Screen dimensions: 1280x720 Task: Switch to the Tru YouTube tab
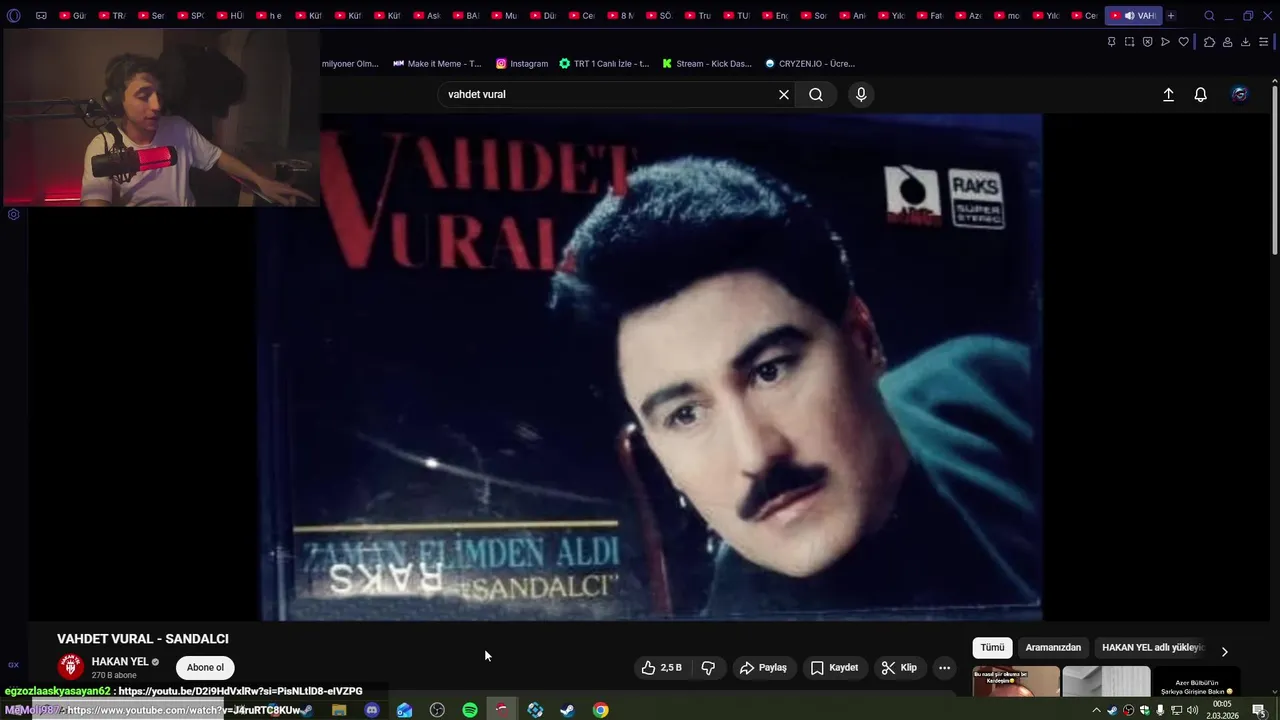698,15
